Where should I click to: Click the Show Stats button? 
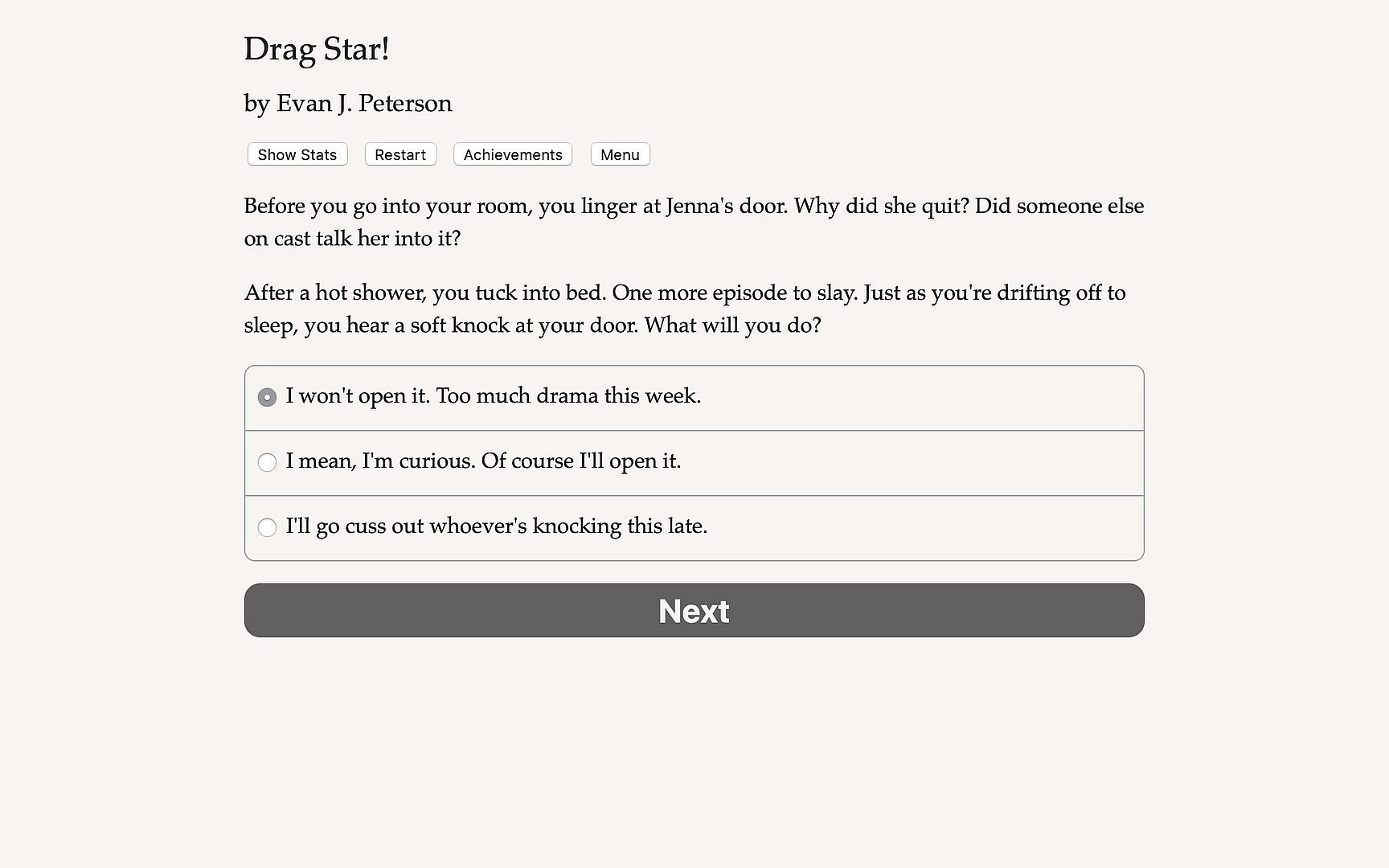pyautogui.click(x=297, y=154)
